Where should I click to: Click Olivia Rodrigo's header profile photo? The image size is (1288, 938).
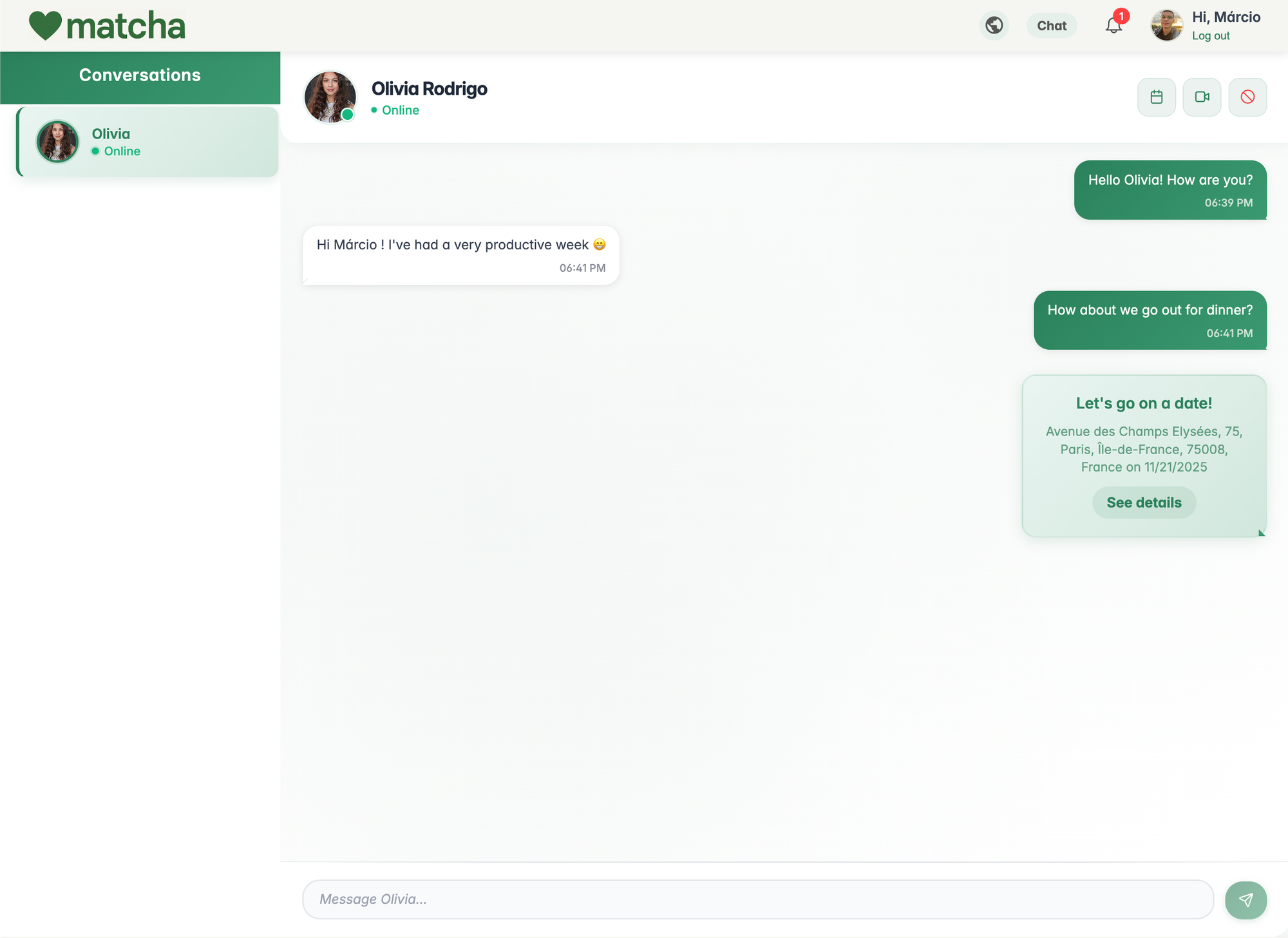[330, 97]
